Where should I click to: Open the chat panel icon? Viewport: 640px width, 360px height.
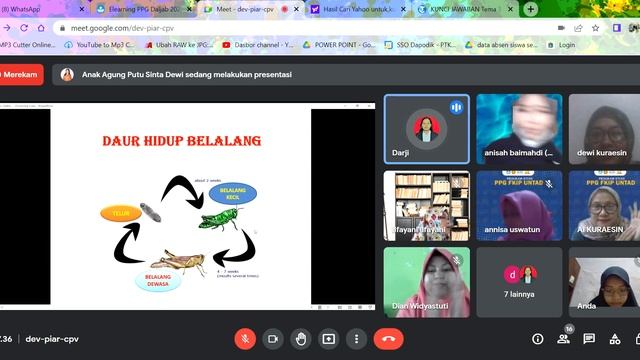pos(589,339)
